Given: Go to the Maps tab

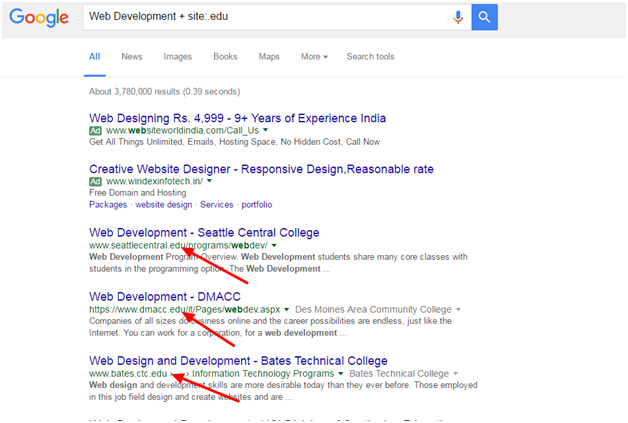Looking at the screenshot, I should point(269,57).
